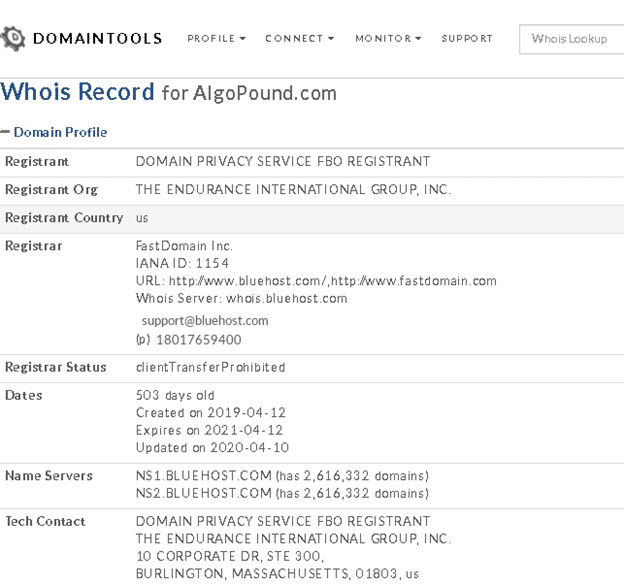The width and height of the screenshot is (624, 585).
Task: Select the registrar URL line with bluehost.com
Action: coord(316,281)
